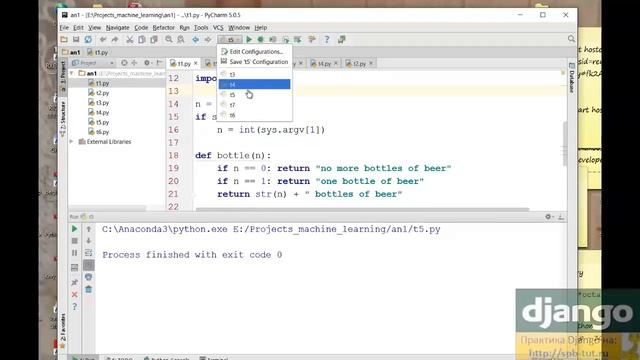Run configuration with green play button

249,40
